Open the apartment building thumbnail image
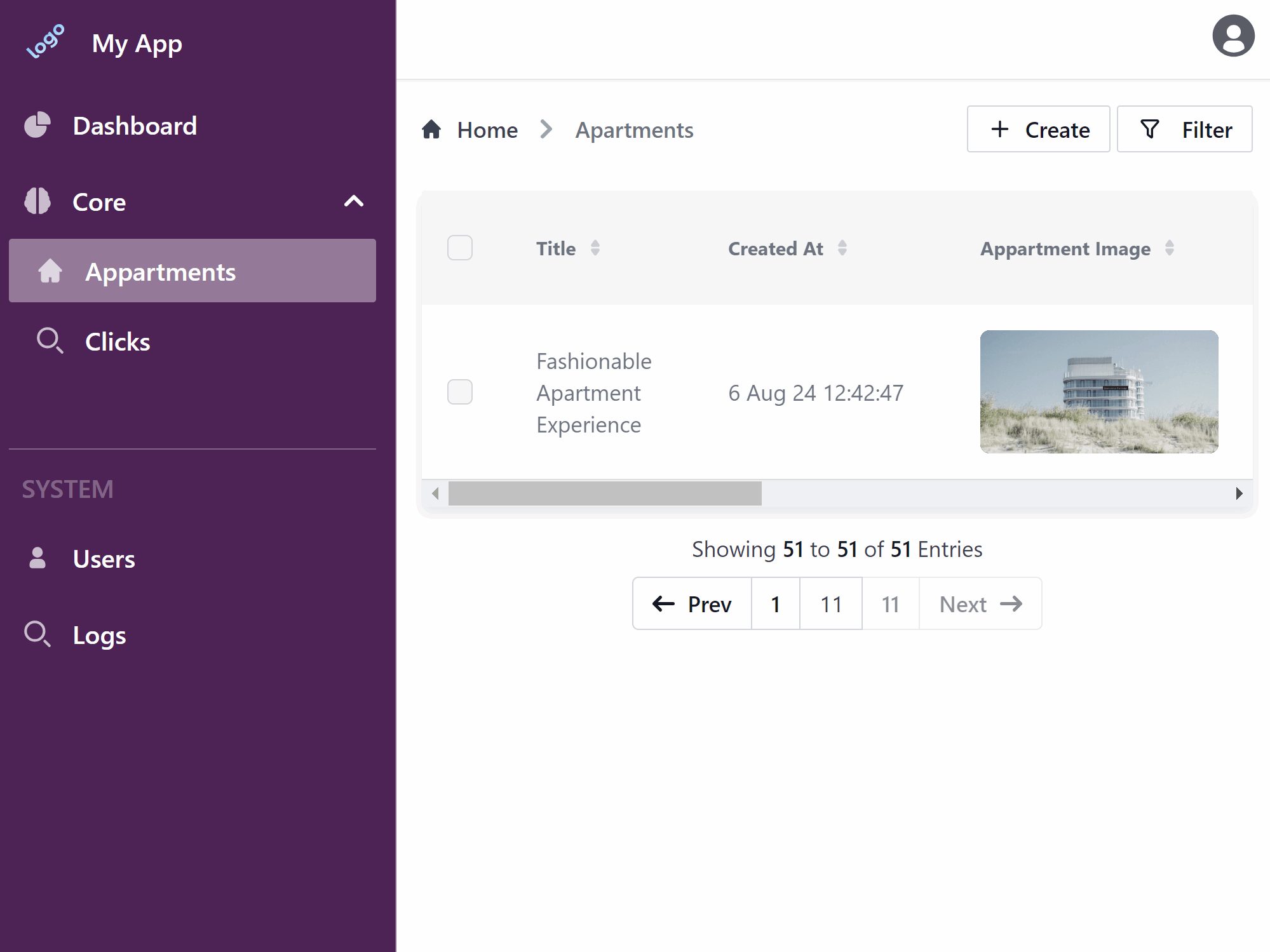The height and width of the screenshot is (952, 1270). point(1098,392)
